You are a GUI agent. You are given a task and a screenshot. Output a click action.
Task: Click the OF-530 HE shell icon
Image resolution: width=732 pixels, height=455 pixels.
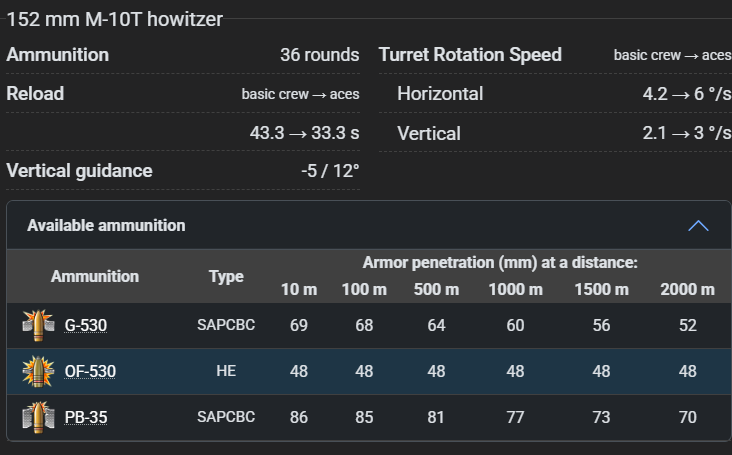(x=37, y=372)
